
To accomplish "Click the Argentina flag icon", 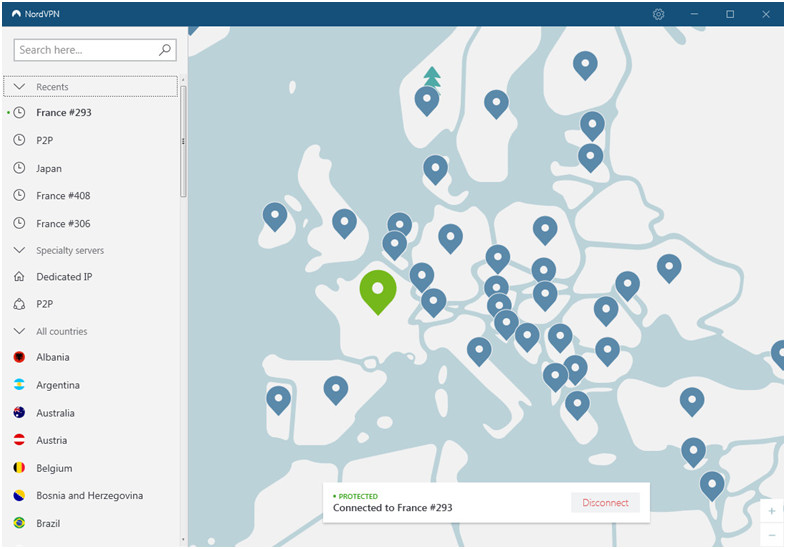I will click(x=19, y=385).
